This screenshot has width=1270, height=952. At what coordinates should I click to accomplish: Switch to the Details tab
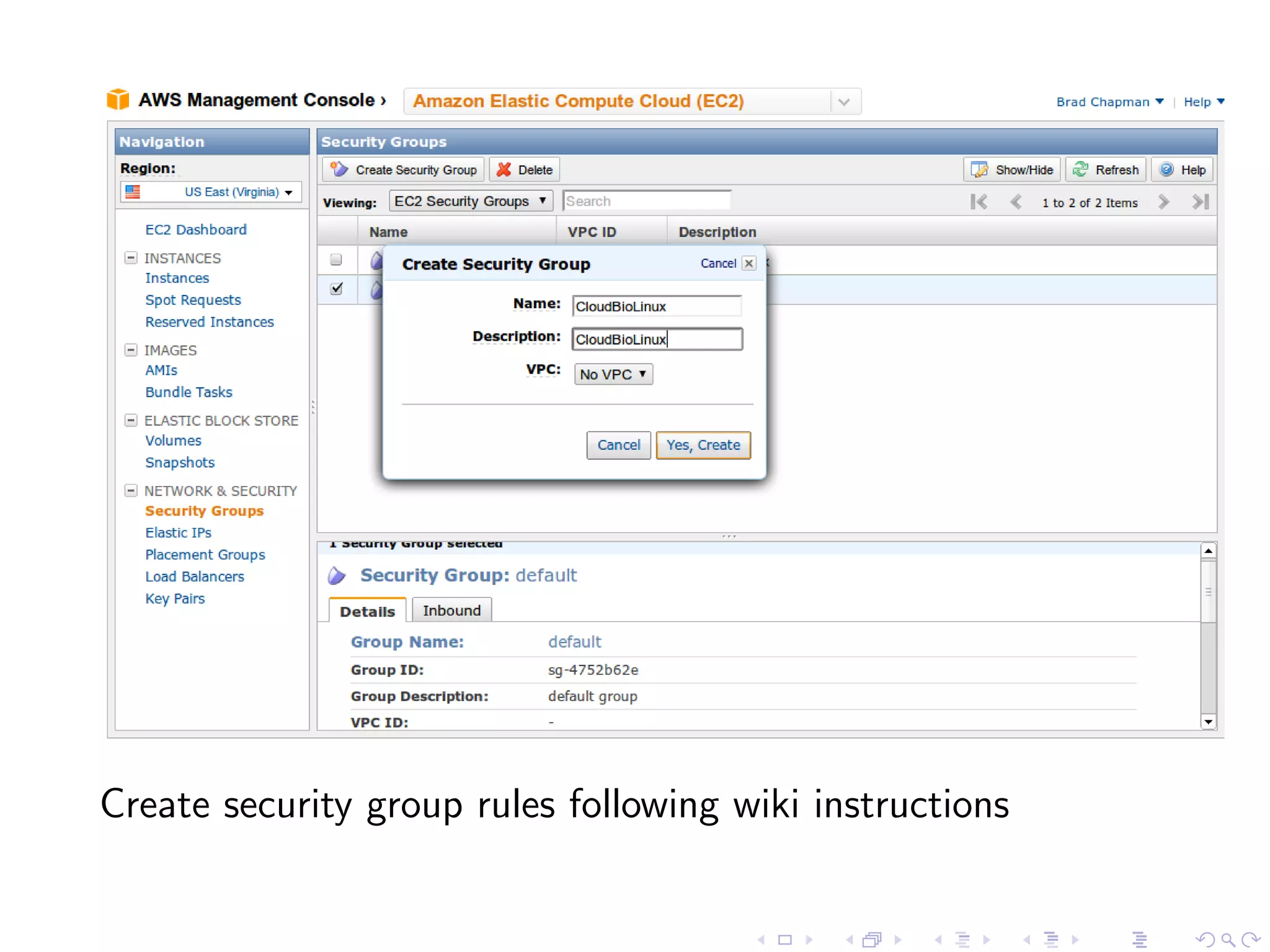[367, 611]
